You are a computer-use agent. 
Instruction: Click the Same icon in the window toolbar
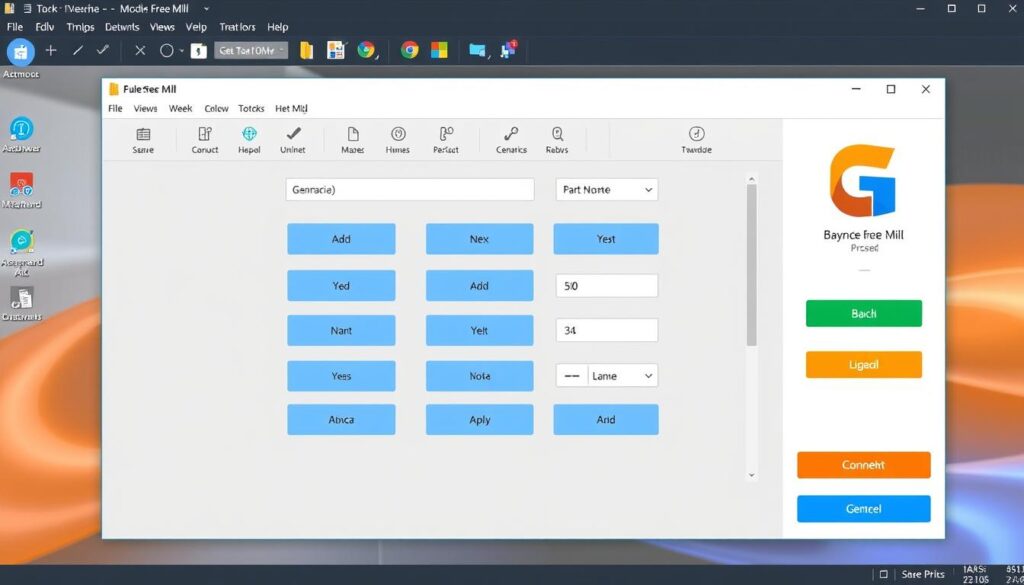(143, 140)
